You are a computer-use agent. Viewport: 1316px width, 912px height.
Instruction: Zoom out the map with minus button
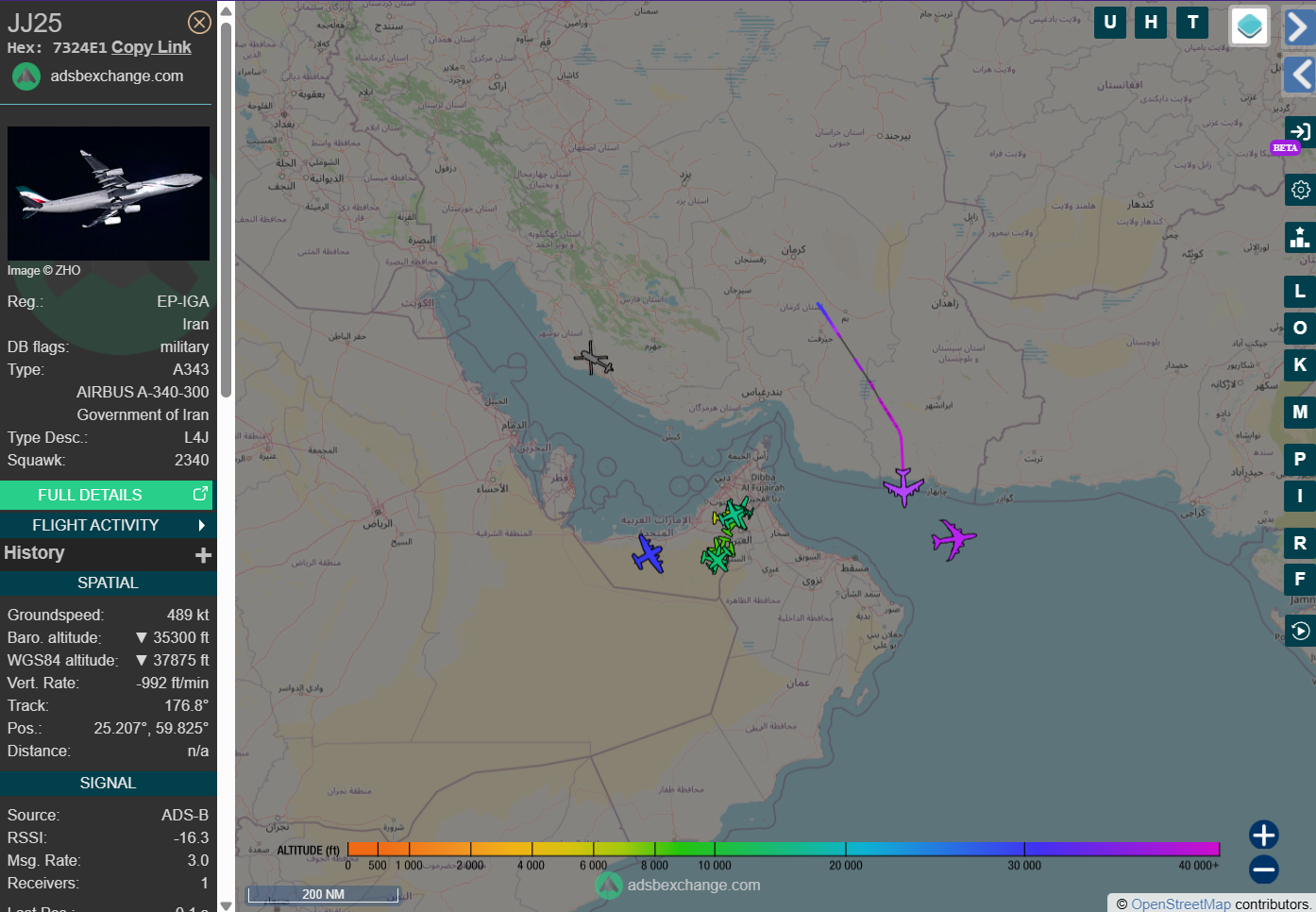1263,870
